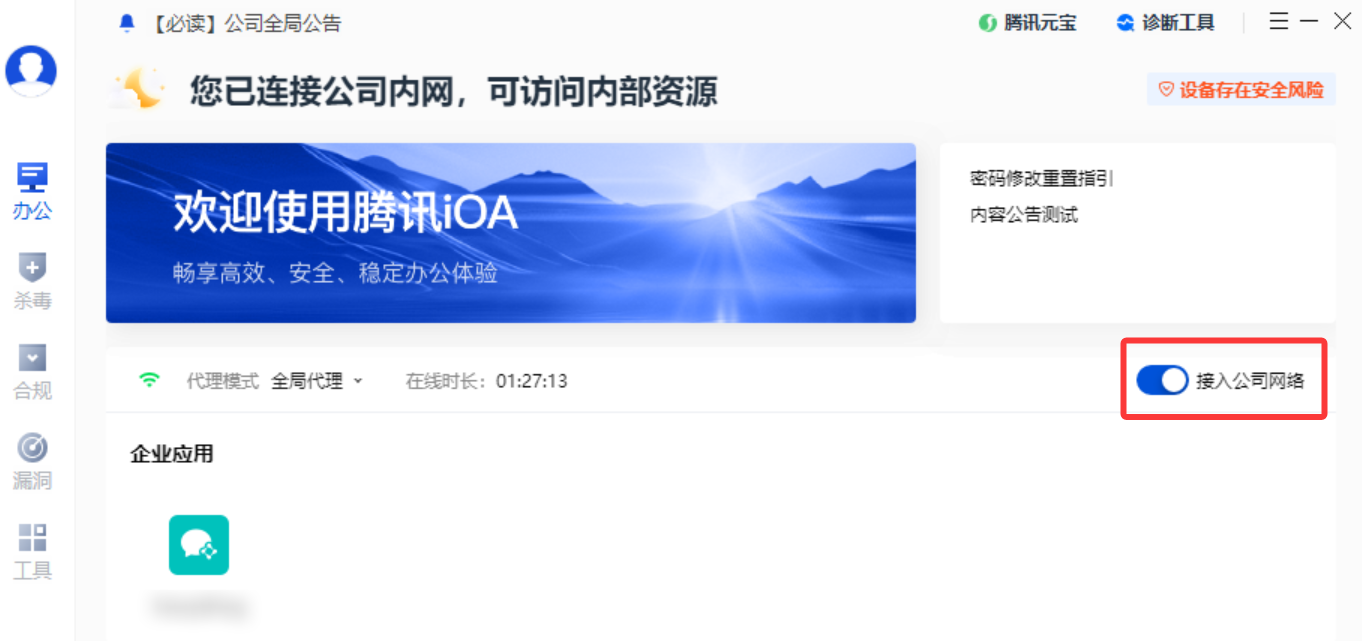Launch 诊断工具 diagnostic tool
Viewport: 1362px width, 641px height.
1166,23
